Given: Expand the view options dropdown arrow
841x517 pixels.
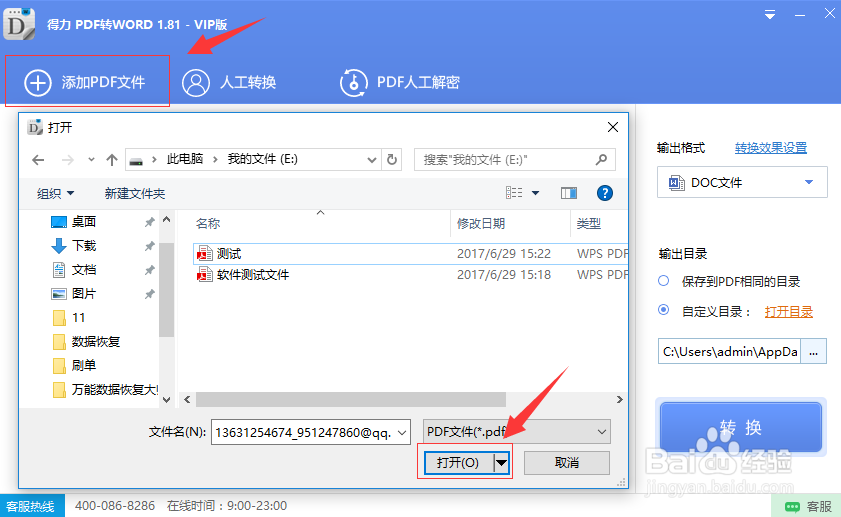Looking at the screenshot, I should pos(535,193).
